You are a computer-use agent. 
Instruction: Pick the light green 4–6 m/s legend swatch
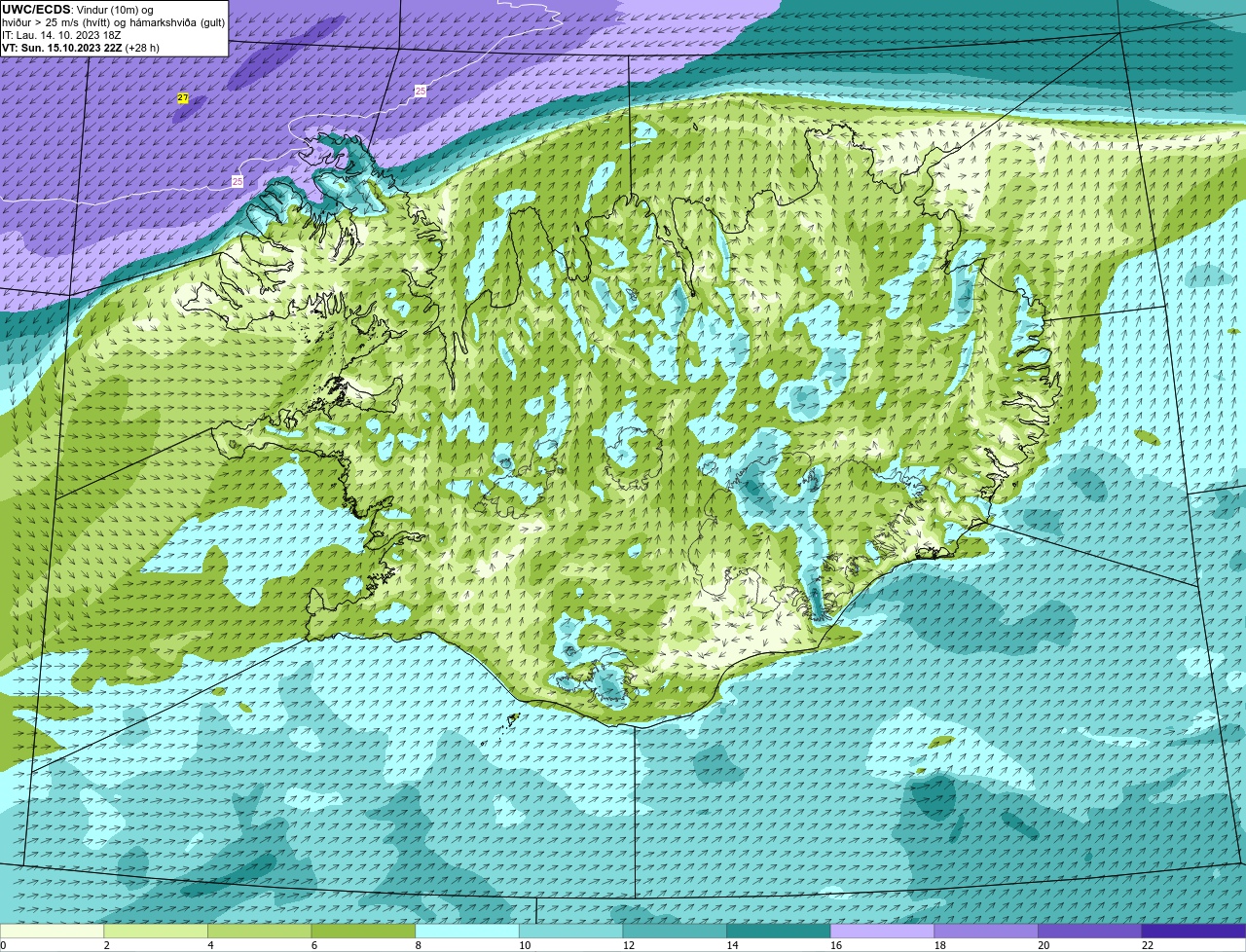pos(260,931)
